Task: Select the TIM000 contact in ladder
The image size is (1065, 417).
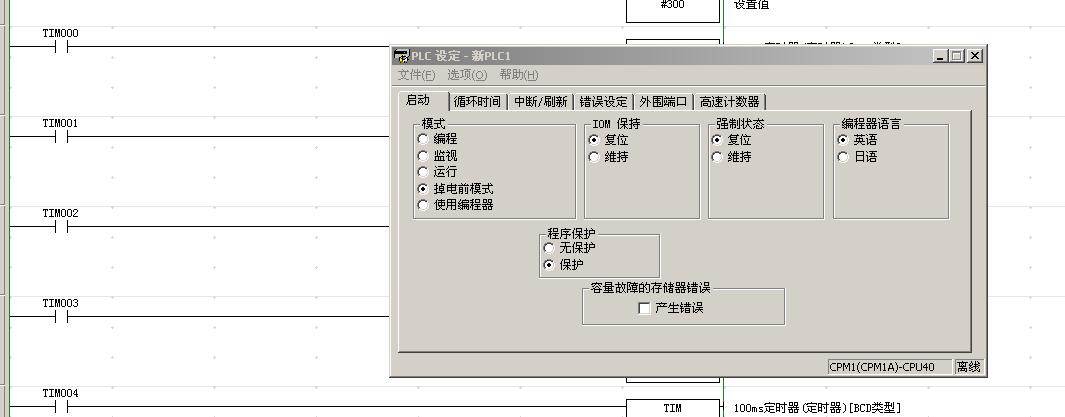Action: point(60,47)
